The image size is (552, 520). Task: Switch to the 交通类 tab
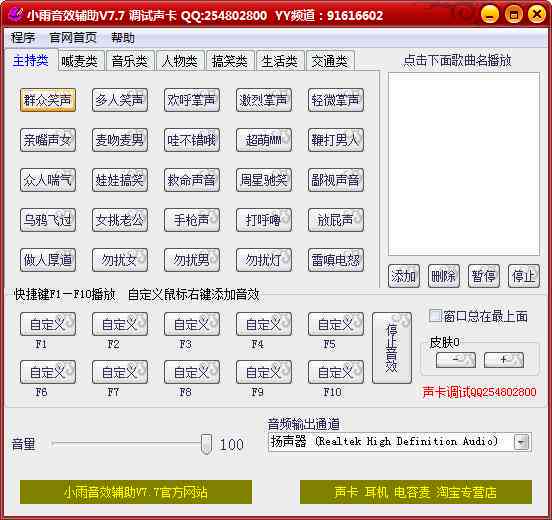point(330,61)
